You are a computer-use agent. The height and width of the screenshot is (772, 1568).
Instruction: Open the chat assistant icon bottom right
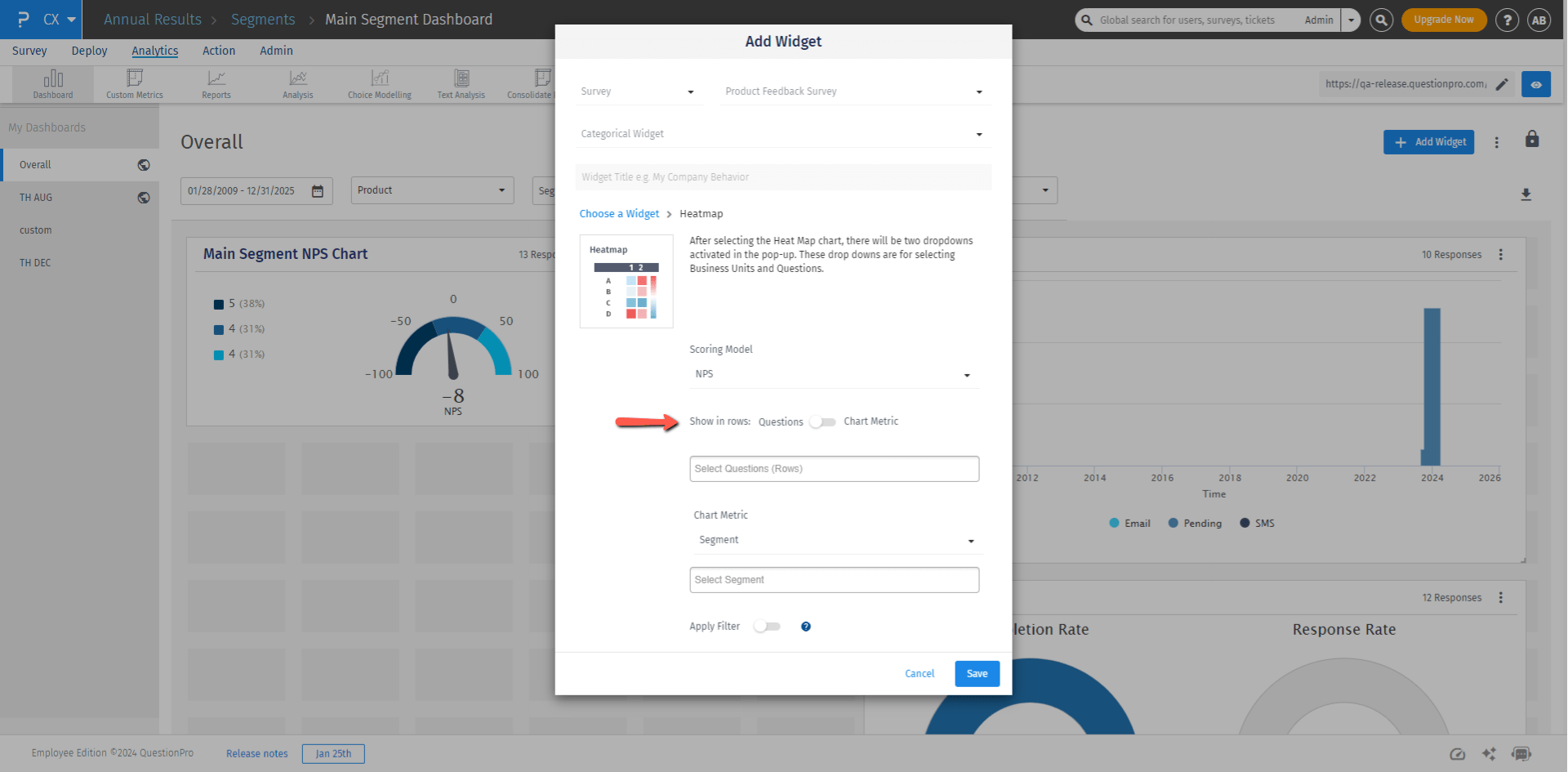point(1521,754)
